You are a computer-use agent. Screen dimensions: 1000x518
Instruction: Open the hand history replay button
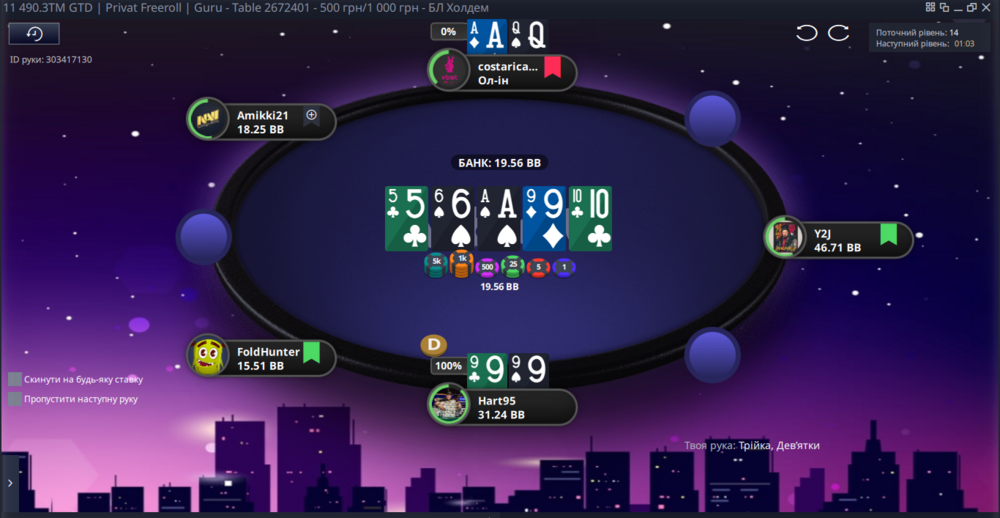click(34, 34)
